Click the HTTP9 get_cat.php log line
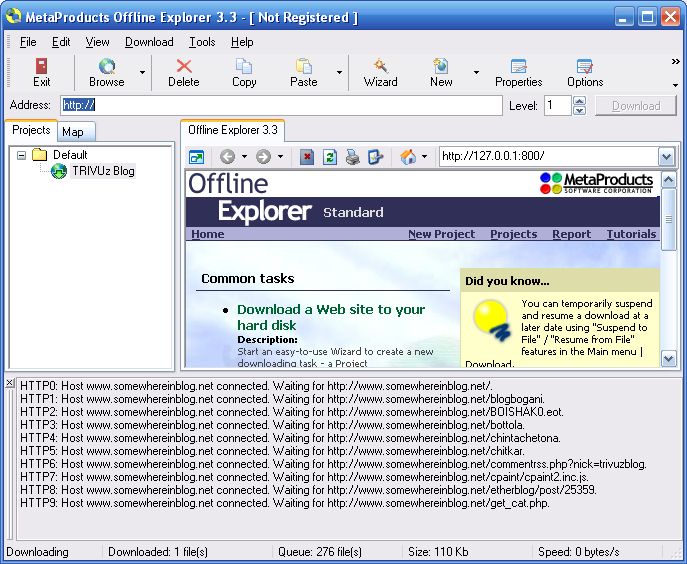Screen dimensions: 687x564 (285, 503)
